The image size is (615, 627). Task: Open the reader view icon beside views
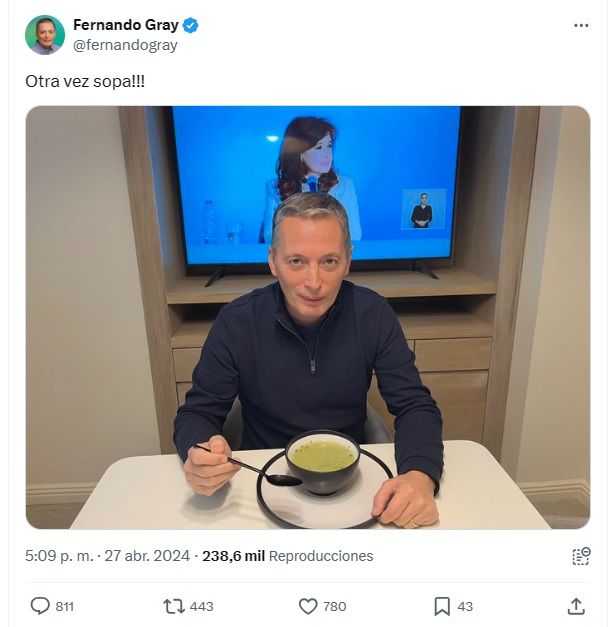point(581,556)
